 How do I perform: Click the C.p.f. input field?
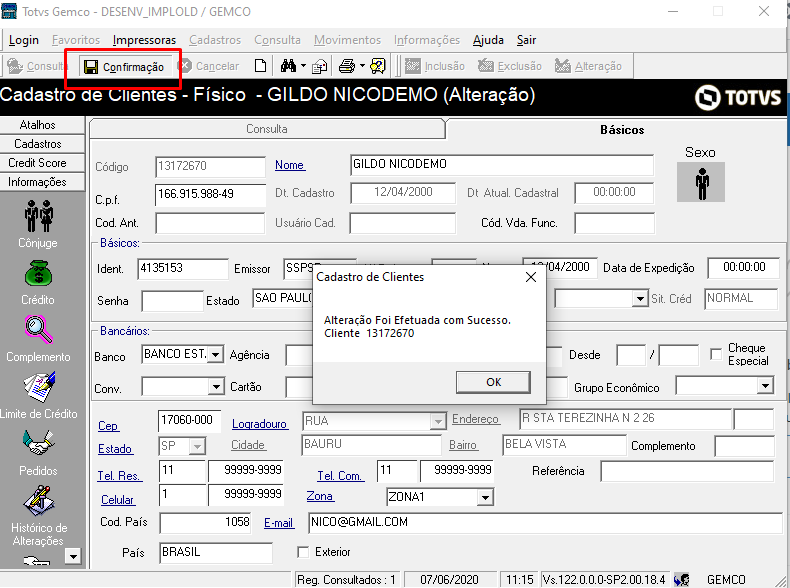(210, 194)
